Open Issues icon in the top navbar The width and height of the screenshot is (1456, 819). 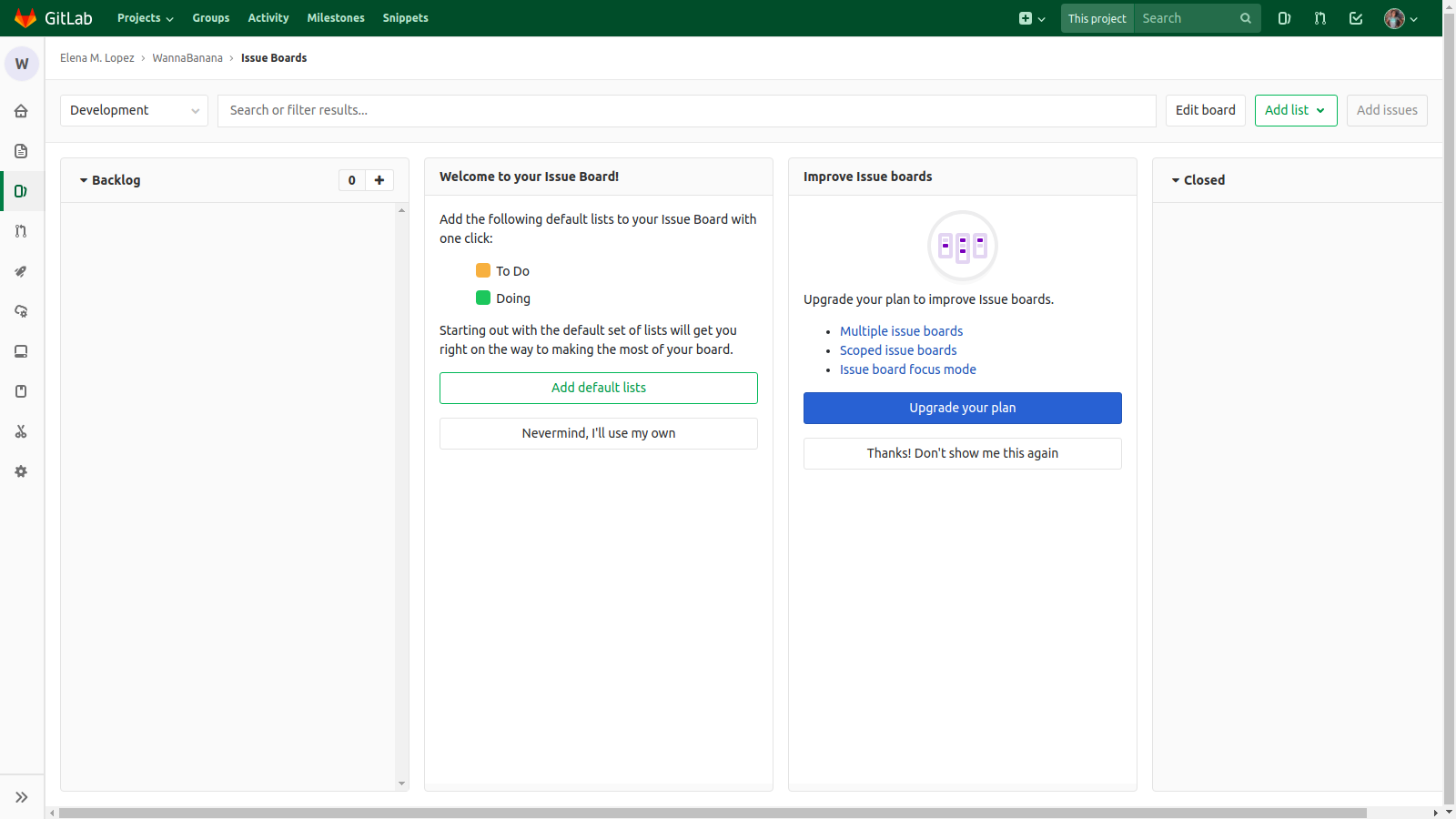click(x=1284, y=18)
